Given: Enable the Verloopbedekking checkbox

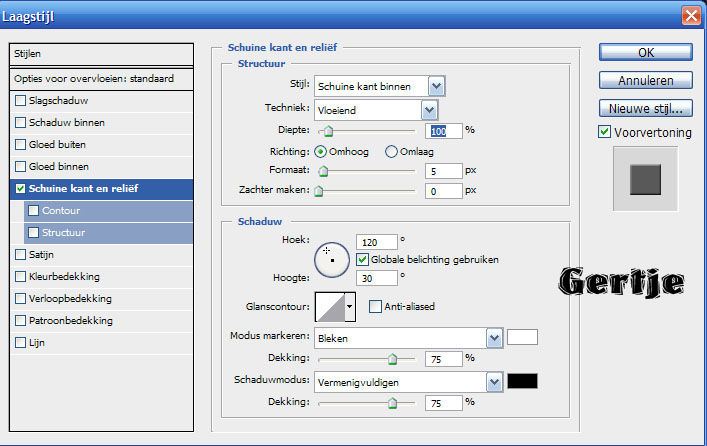Looking at the screenshot, I should (20, 299).
